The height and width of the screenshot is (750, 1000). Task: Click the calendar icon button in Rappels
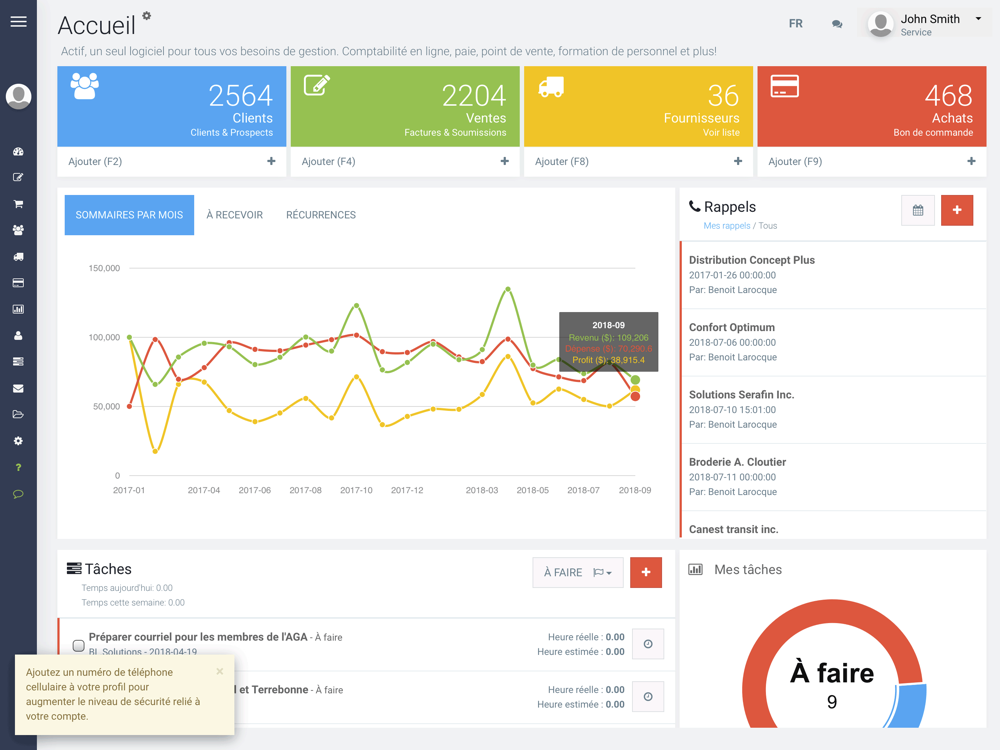918,210
